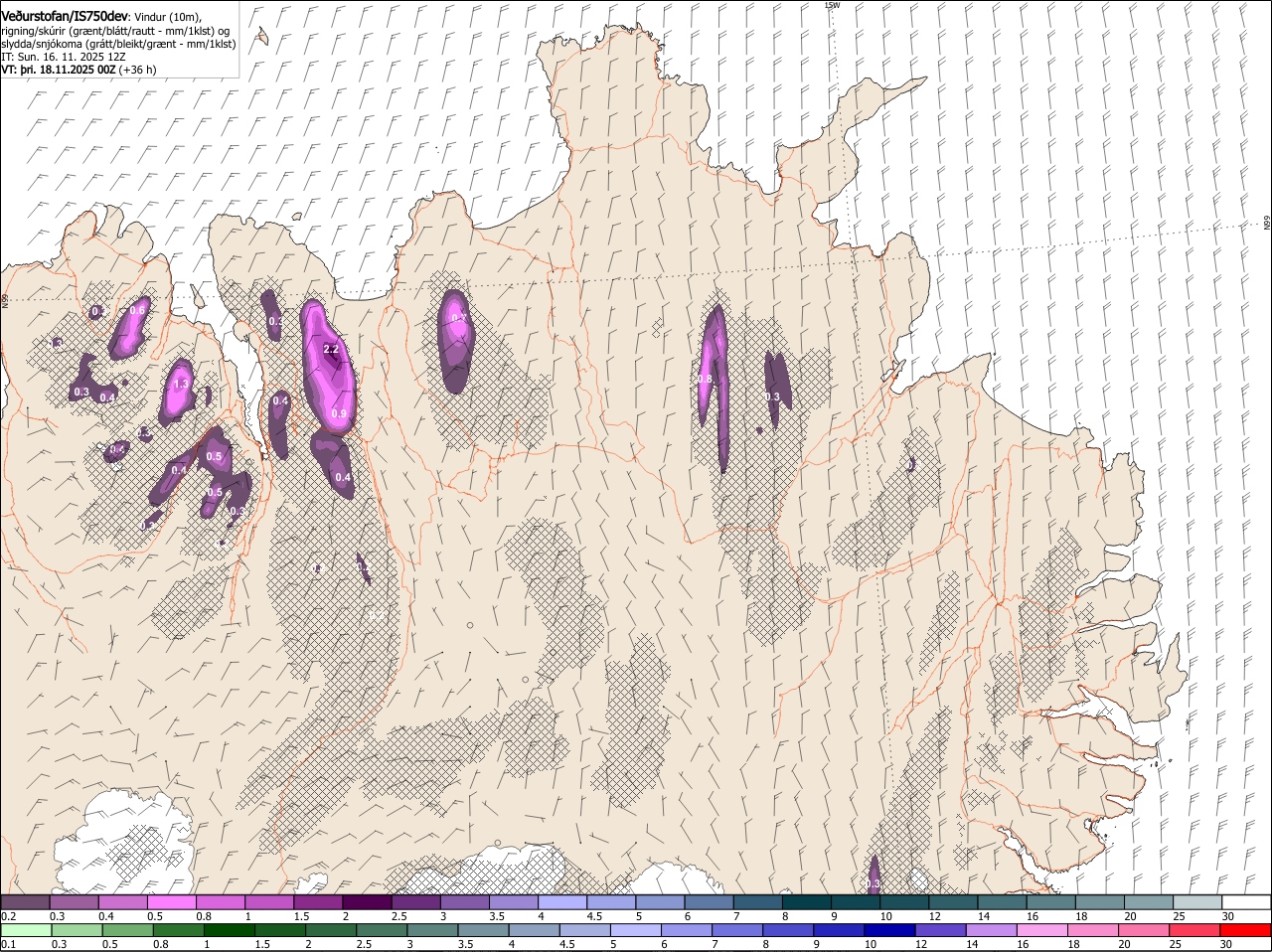1272x952 pixels.
Task: Select the darkest green 1–1.5 rain legend swatch
Action: click(229, 931)
